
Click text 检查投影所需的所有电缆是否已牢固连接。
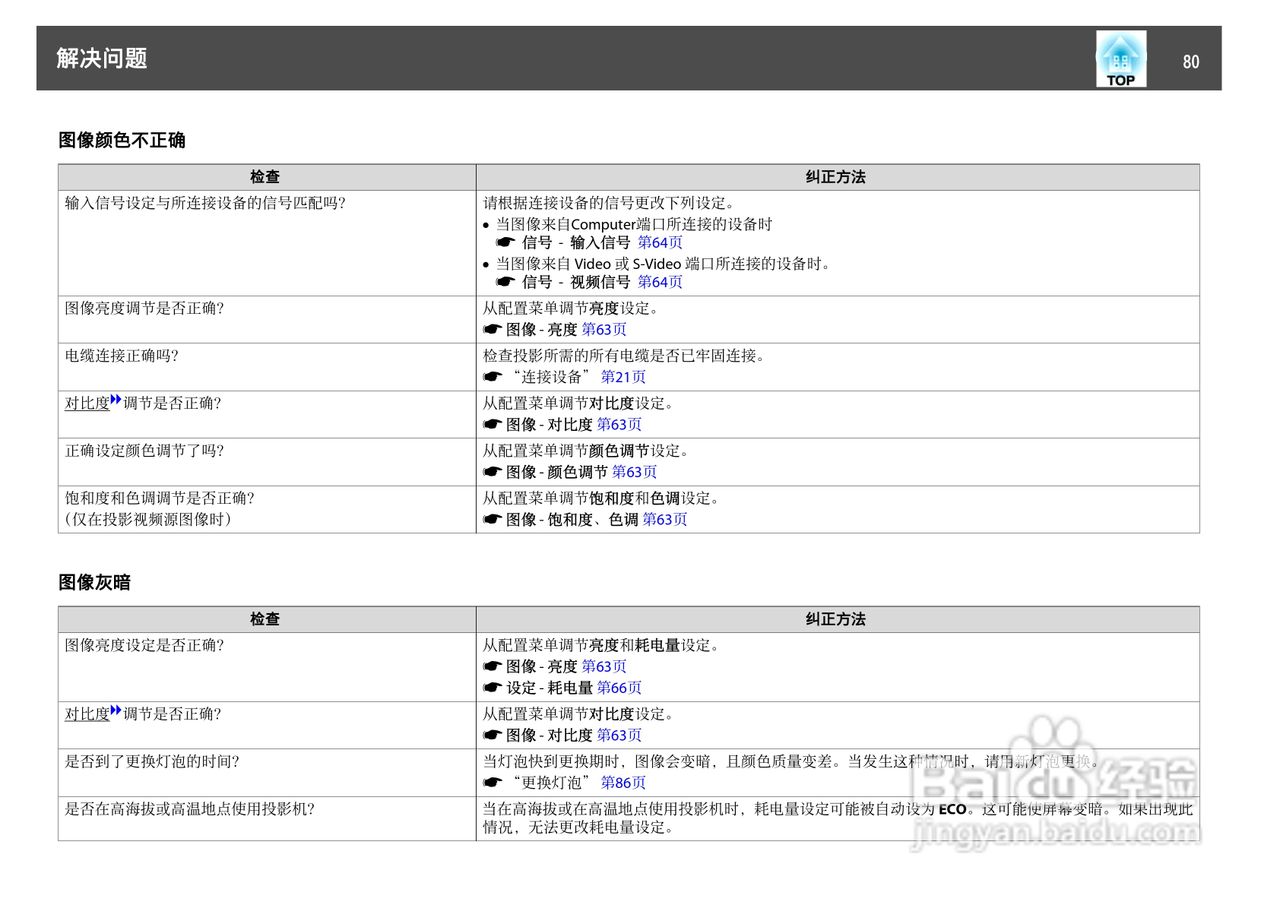coord(625,355)
